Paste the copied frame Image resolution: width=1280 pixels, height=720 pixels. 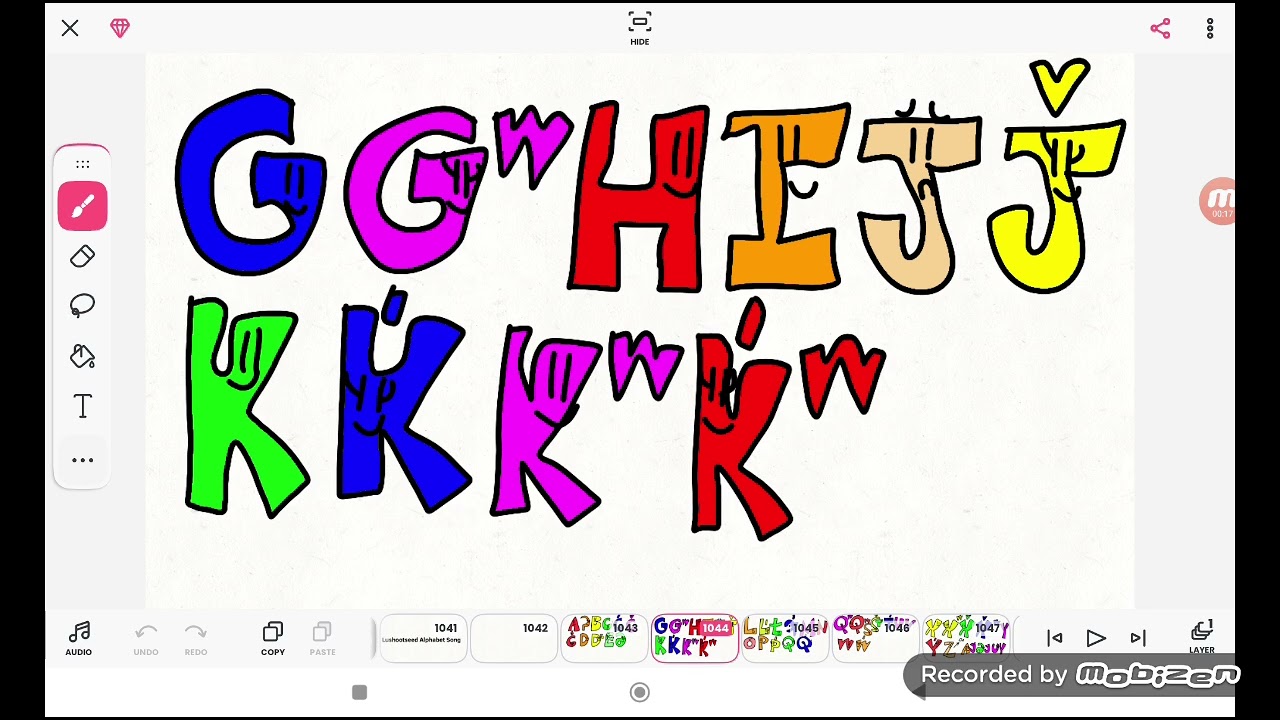[322, 638]
